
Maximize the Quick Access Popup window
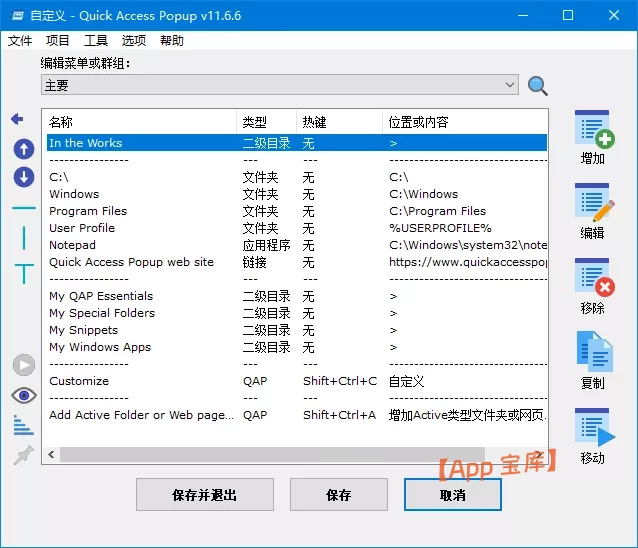click(568, 15)
